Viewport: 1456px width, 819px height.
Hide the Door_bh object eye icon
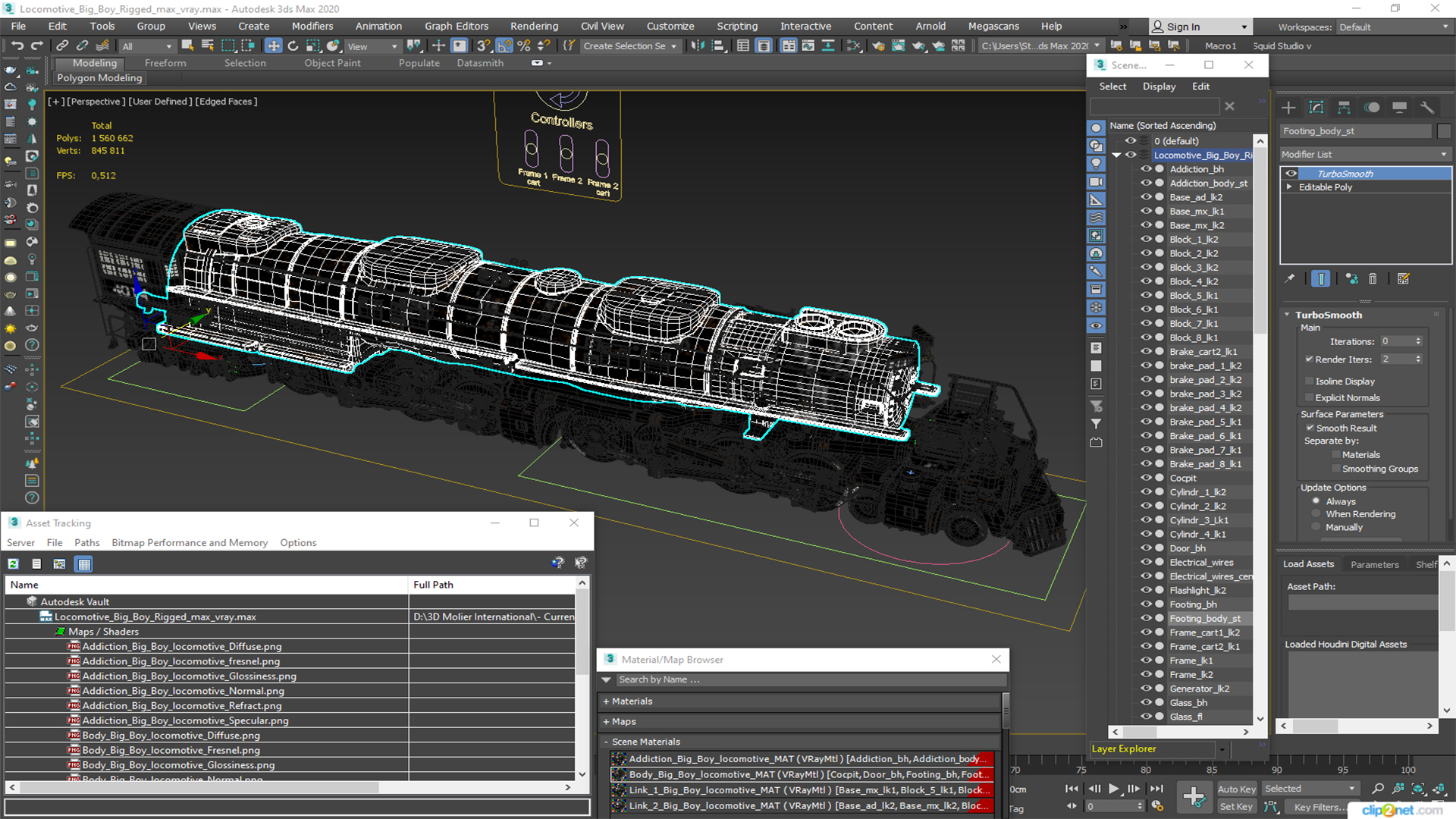[1146, 548]
